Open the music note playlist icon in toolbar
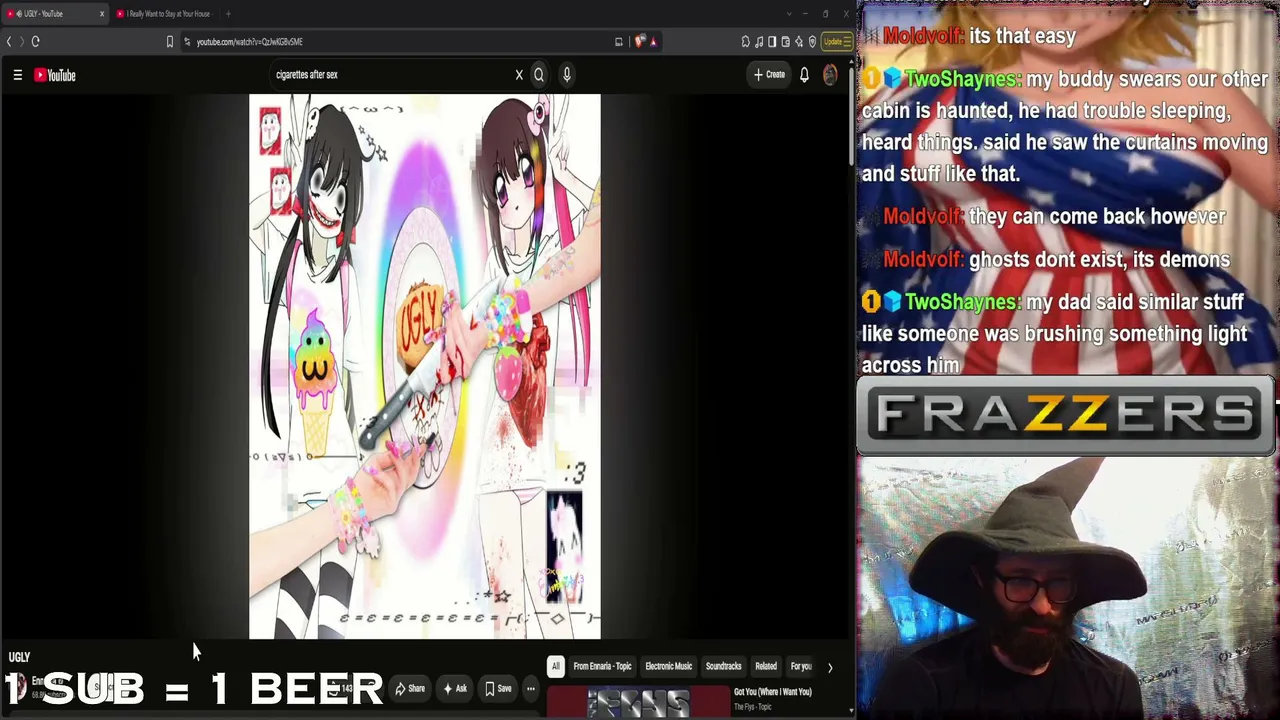This screenshot has width=1280, height=720. click(x=759, y=42)
